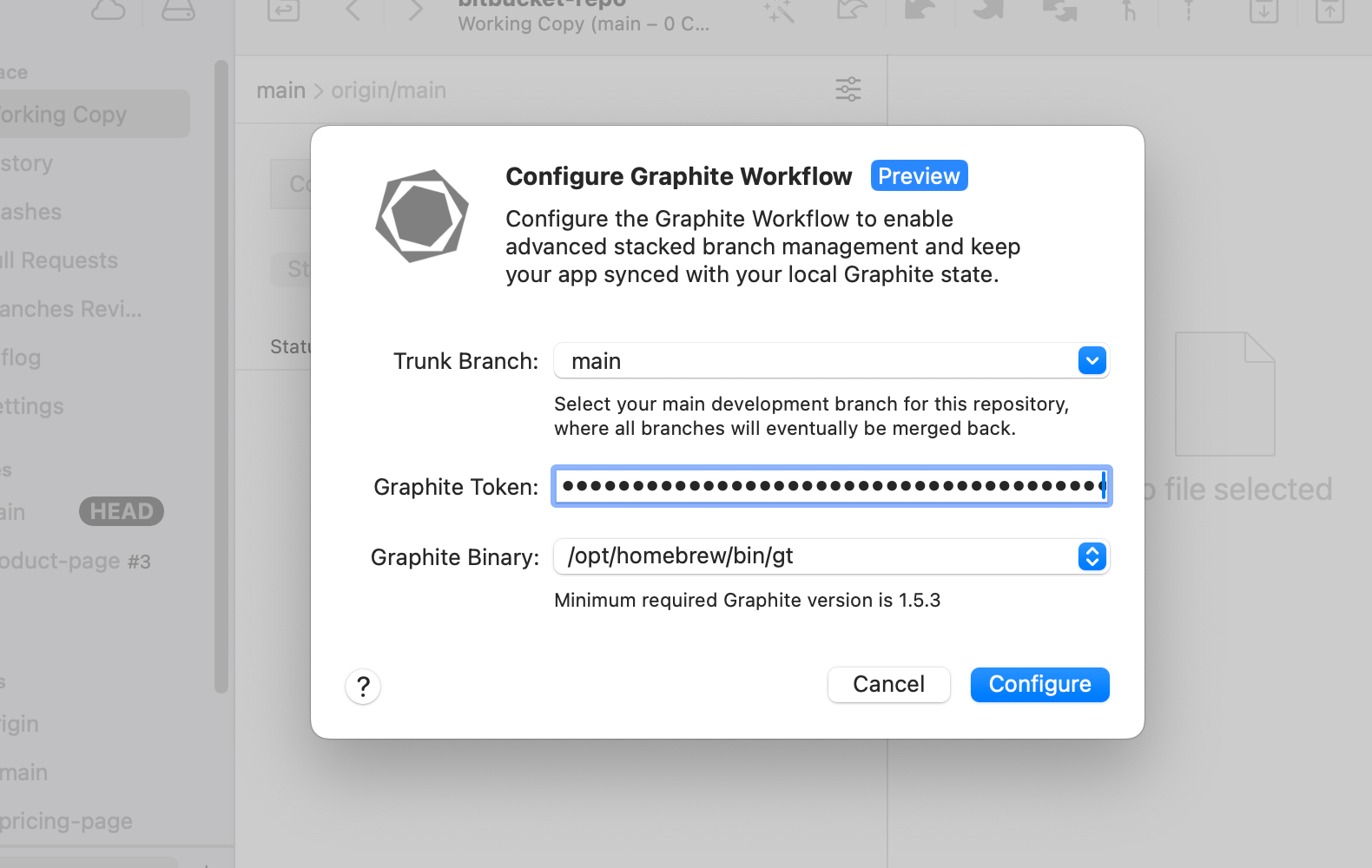Focus the Graphite Token field
The height and width of the screenshot is (868, 1372).
point(830,486)
